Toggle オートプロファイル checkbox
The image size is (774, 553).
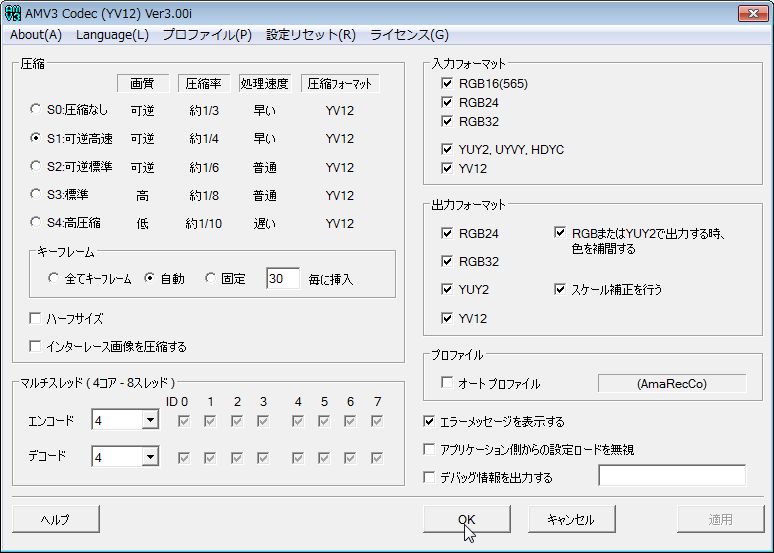(447, 383)
